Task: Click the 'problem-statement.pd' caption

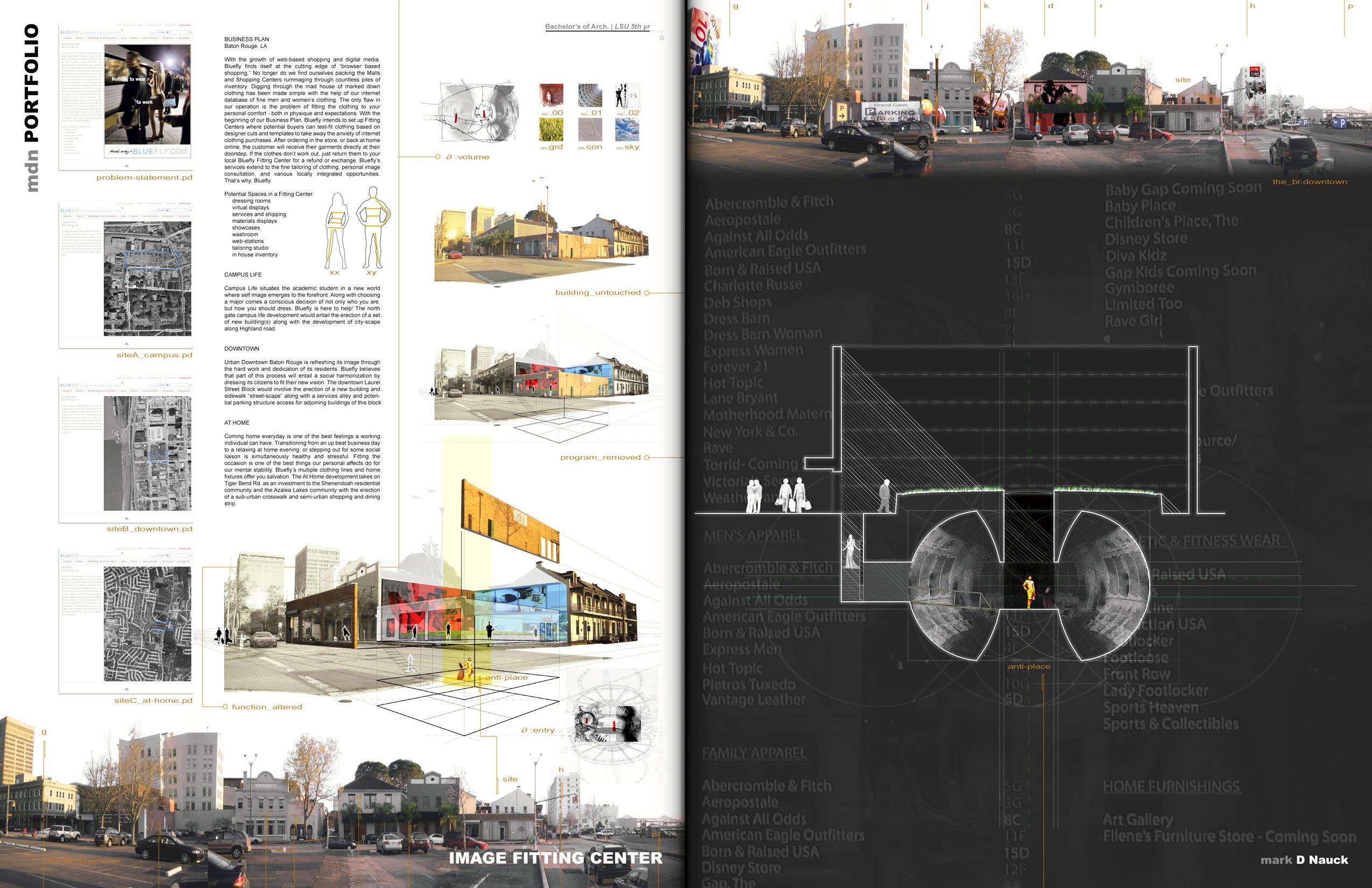Action: (x=144, y=178)
